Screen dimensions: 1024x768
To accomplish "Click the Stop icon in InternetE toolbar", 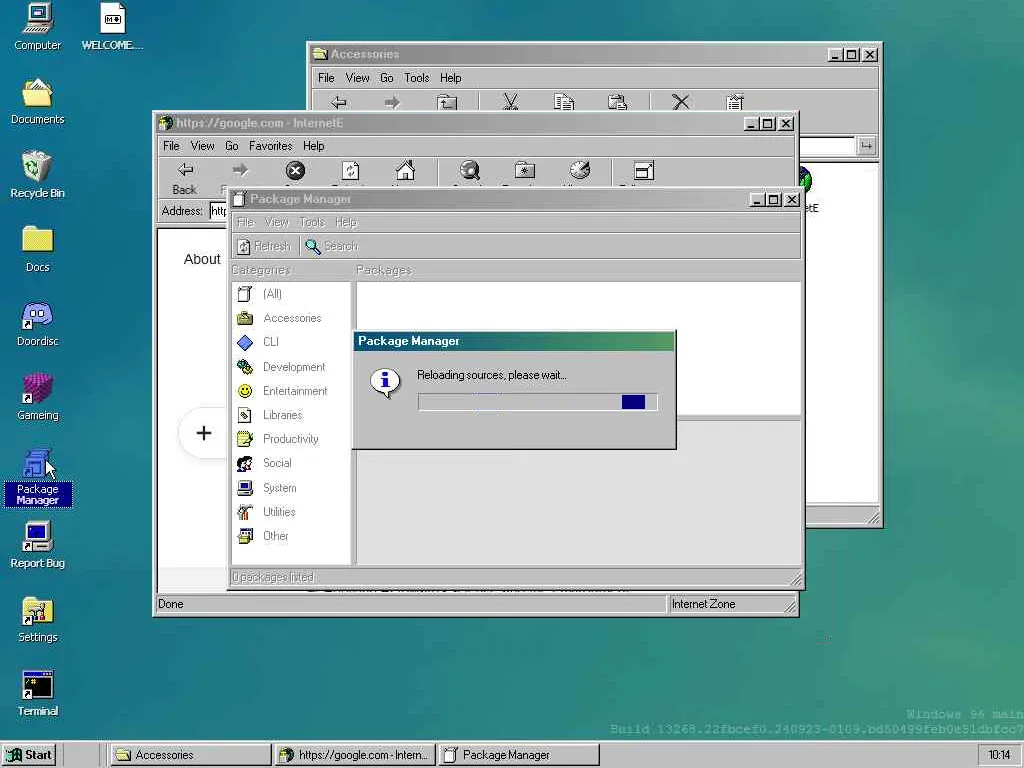I will [x=295, y=171].
